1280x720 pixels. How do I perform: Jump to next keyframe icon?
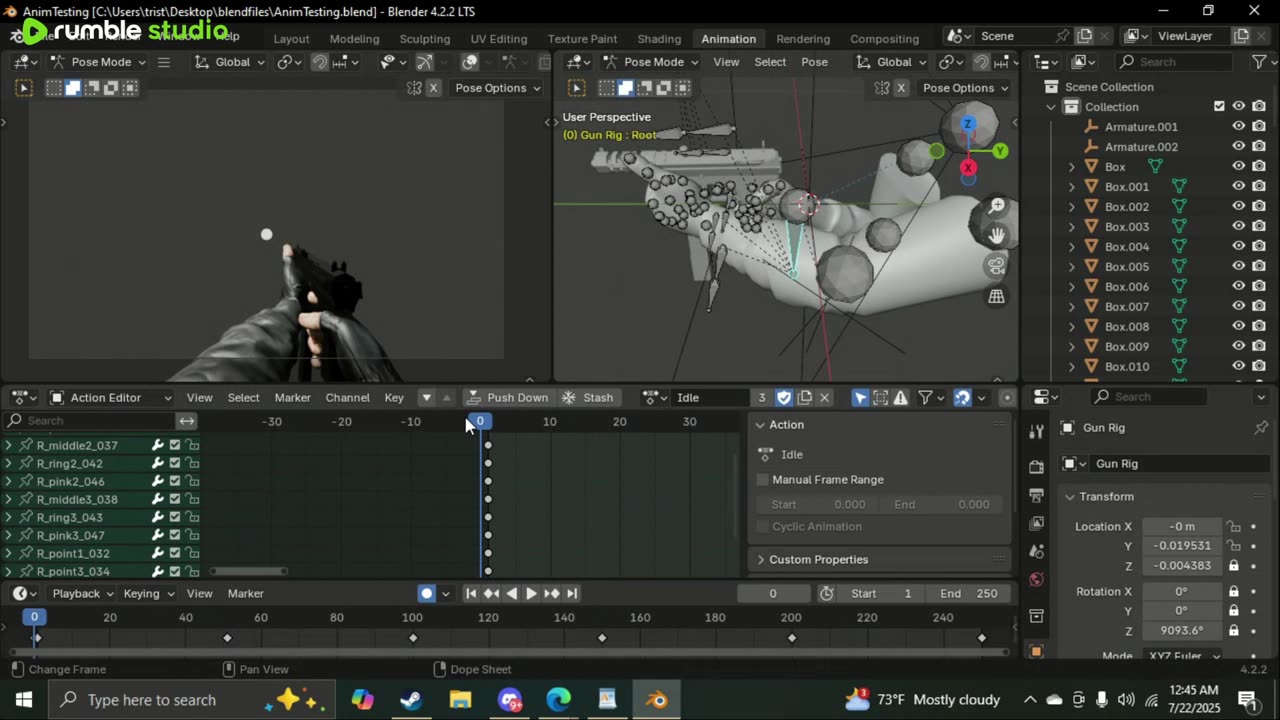[x=551, y=593]
